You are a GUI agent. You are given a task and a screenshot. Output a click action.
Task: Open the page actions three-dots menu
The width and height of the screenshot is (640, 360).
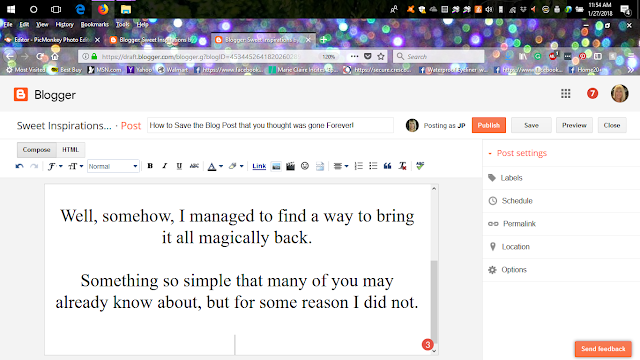354,56
